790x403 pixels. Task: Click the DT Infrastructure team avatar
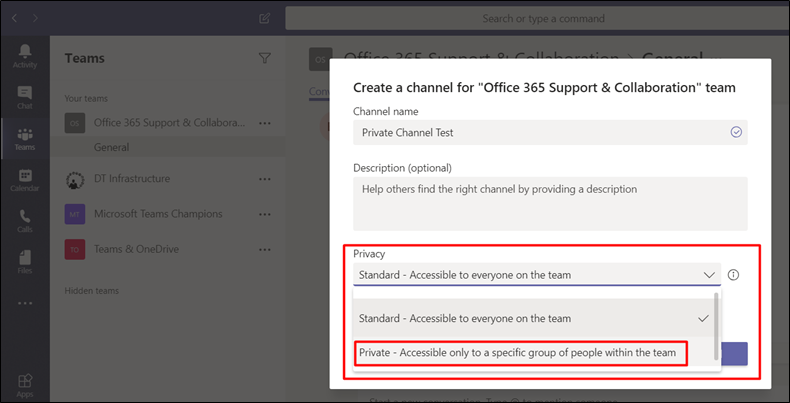tap(75, 179)
